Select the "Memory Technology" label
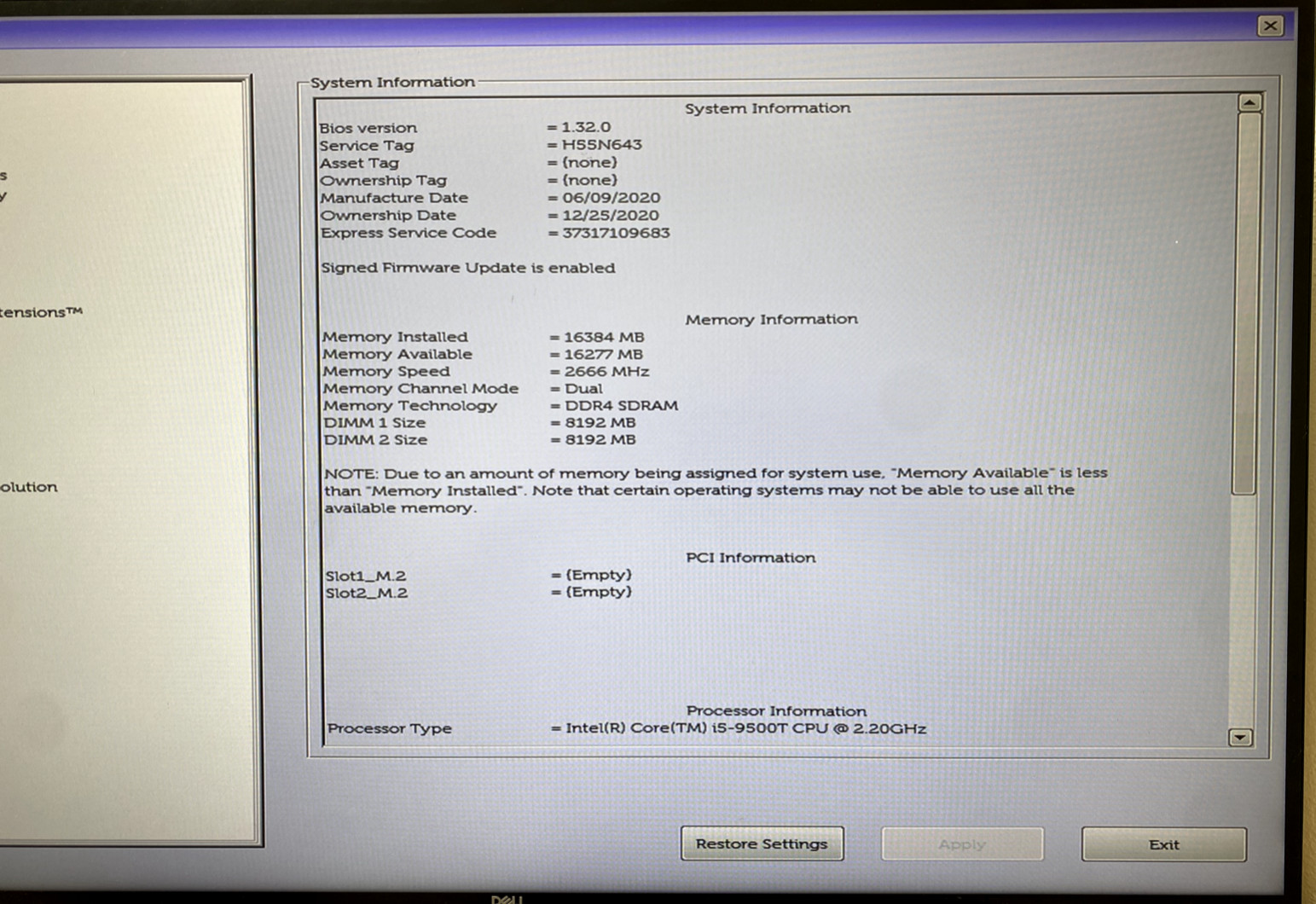The width and height of the screenshot is (1316, 904). pyautogui.click(x=410, y=406)
